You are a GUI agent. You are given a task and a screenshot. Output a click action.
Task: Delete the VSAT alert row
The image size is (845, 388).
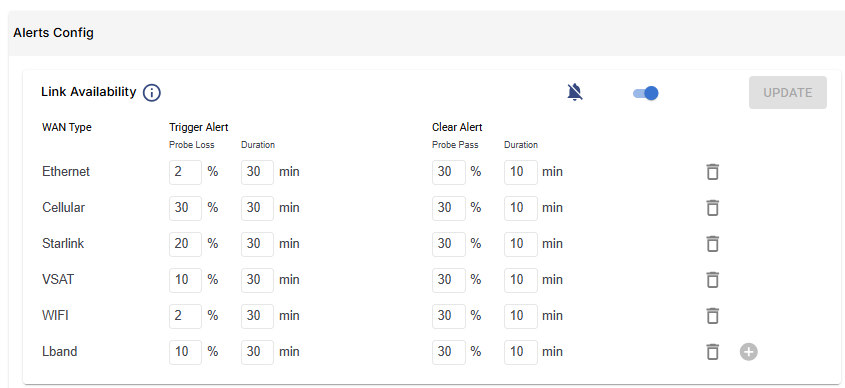[x=712, y=280]
